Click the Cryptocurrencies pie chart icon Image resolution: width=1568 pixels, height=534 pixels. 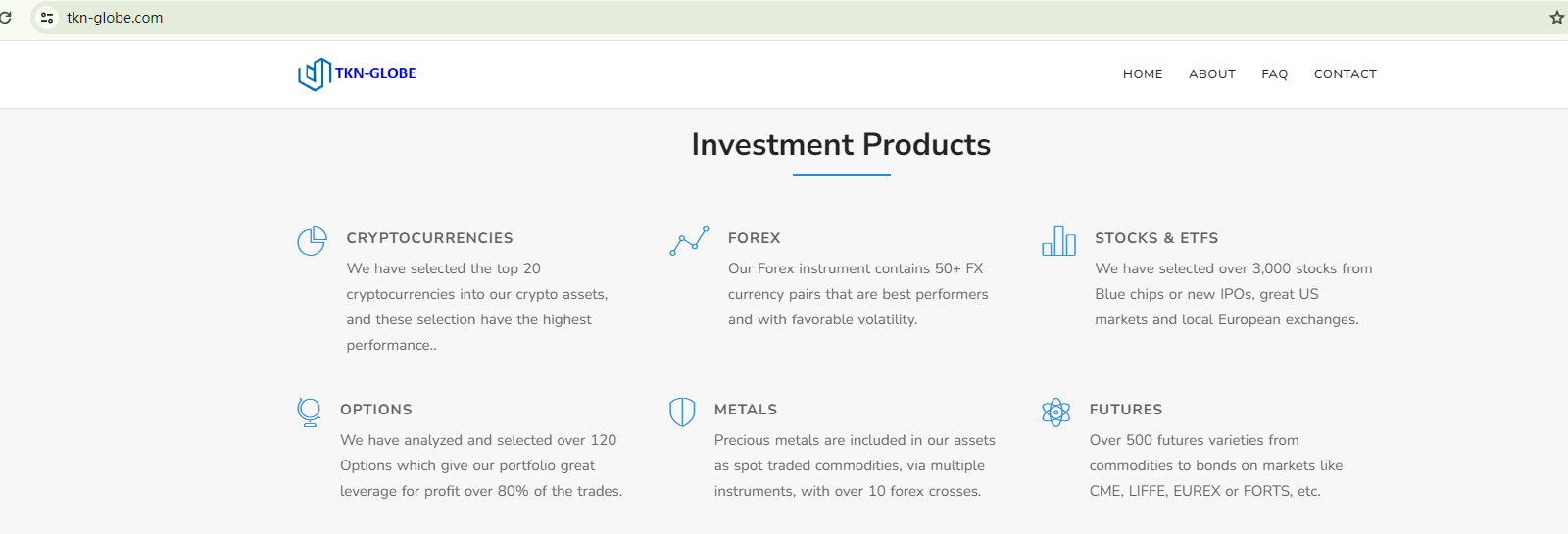(312, 241)
